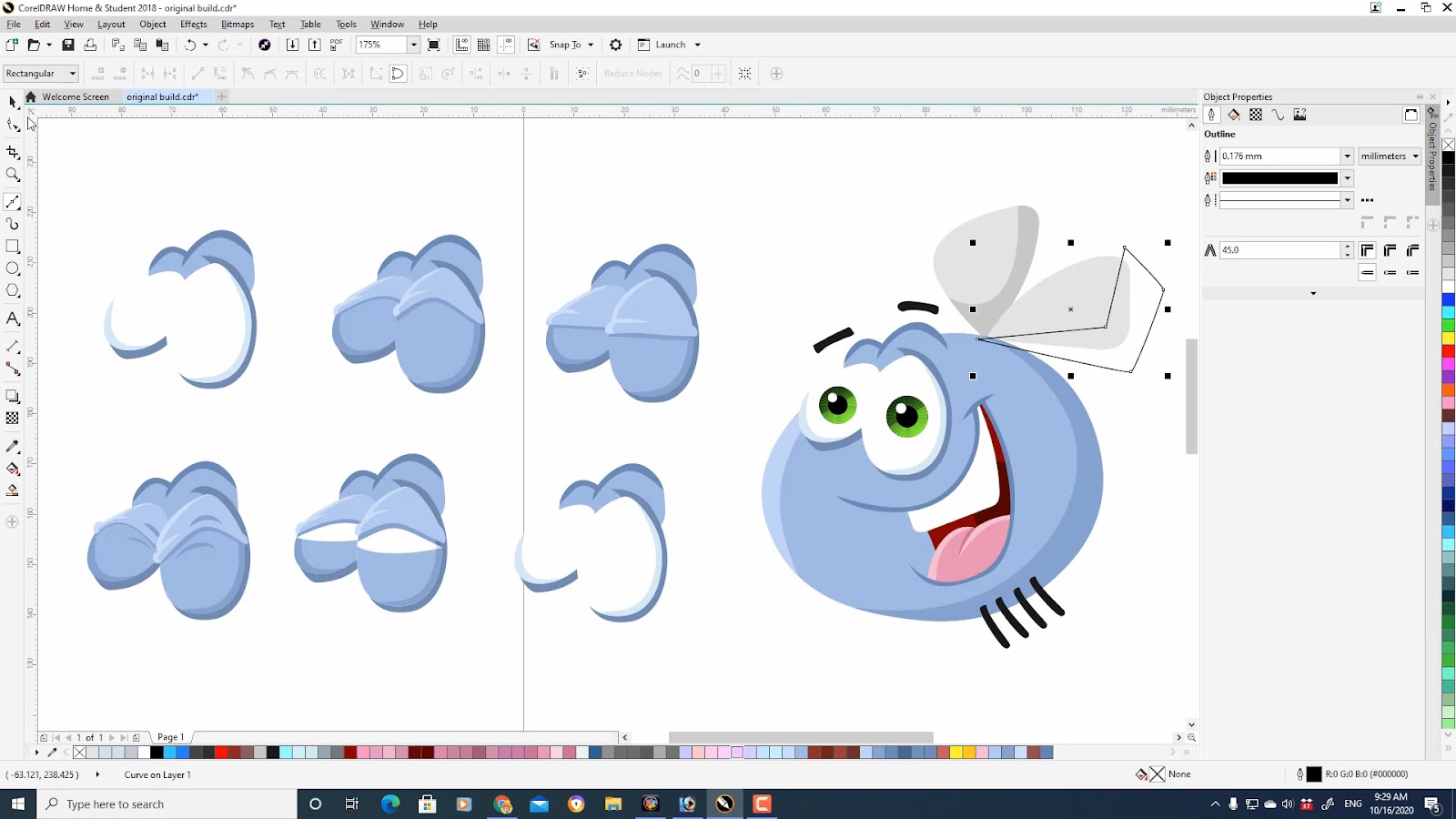Select the Rectangle tool
This screenshot has height=819, width=1456.
pyautogui.click(x=13, y=247)
